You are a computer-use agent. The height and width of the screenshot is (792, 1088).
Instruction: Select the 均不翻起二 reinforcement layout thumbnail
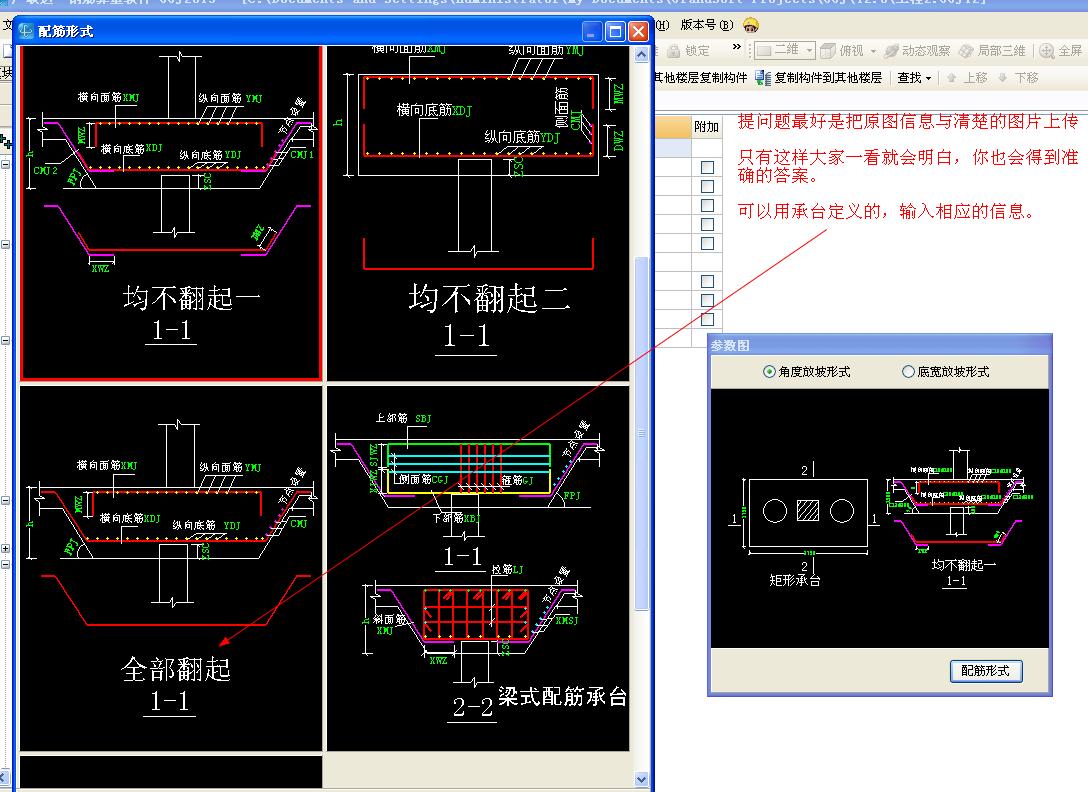[x=478, y=213]
